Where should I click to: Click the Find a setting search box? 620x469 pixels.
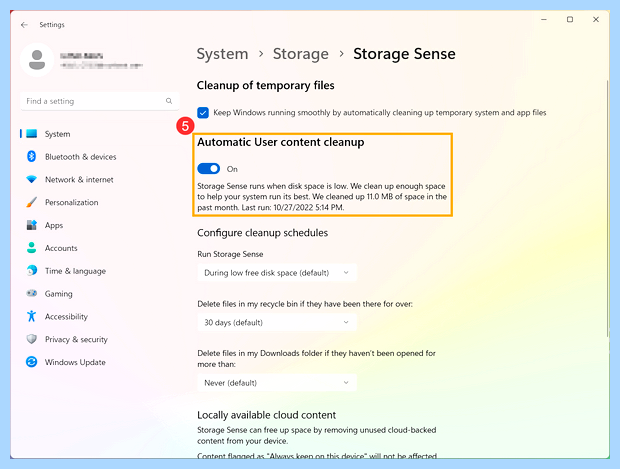100,101
